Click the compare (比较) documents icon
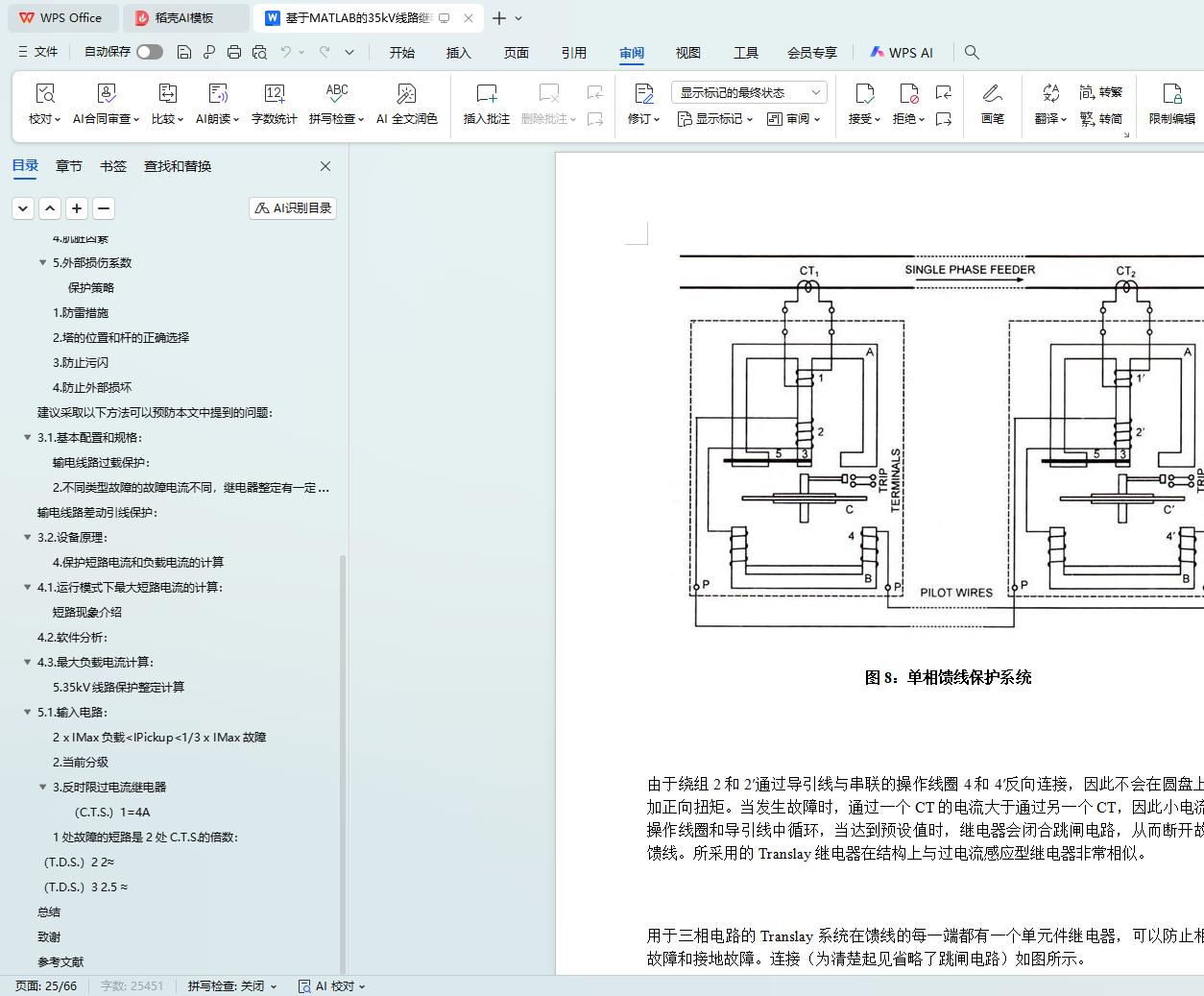This screenshot has width=1204, height=996. tap(167, 94)
